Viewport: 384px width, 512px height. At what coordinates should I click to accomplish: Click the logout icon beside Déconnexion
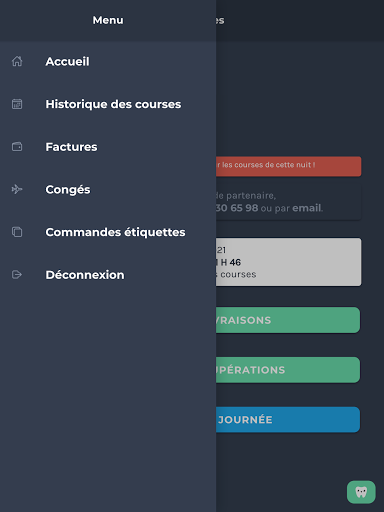point(17,275)
